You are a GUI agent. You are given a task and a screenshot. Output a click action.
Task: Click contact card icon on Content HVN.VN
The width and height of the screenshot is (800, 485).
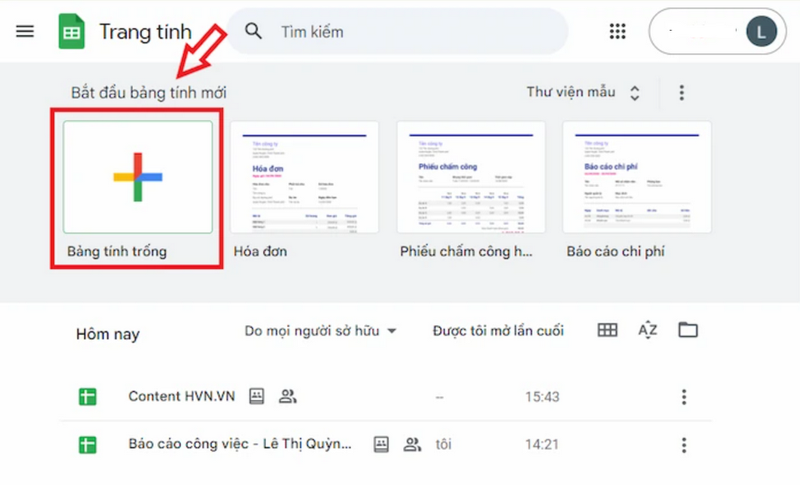click(257, 396)
